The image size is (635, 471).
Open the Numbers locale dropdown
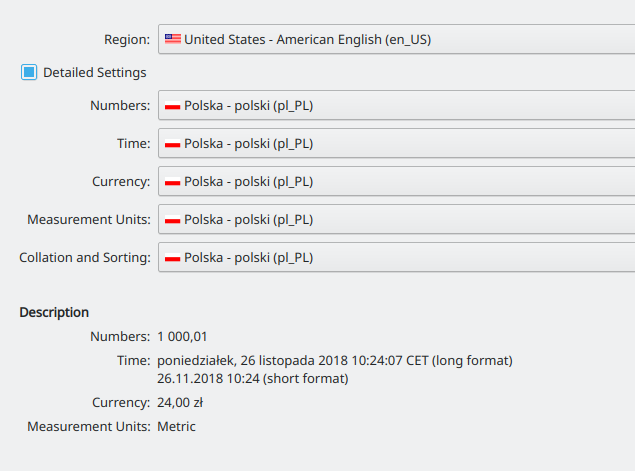point(396,105)
